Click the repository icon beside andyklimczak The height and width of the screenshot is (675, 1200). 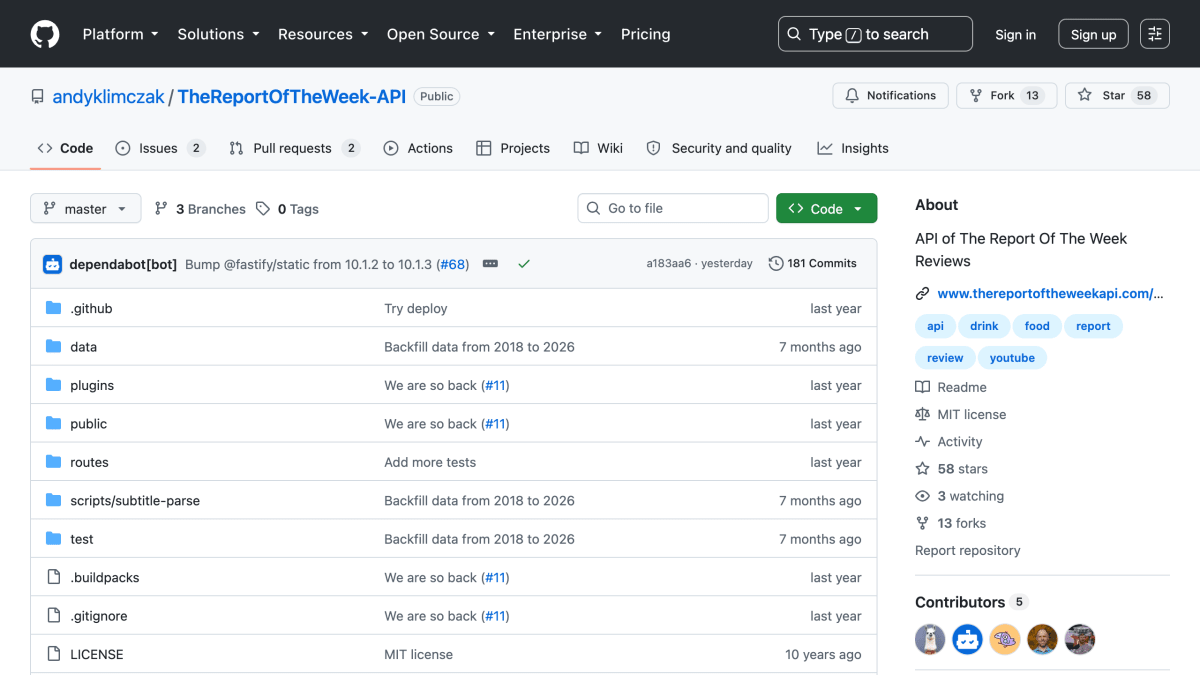tap(38, 97)
